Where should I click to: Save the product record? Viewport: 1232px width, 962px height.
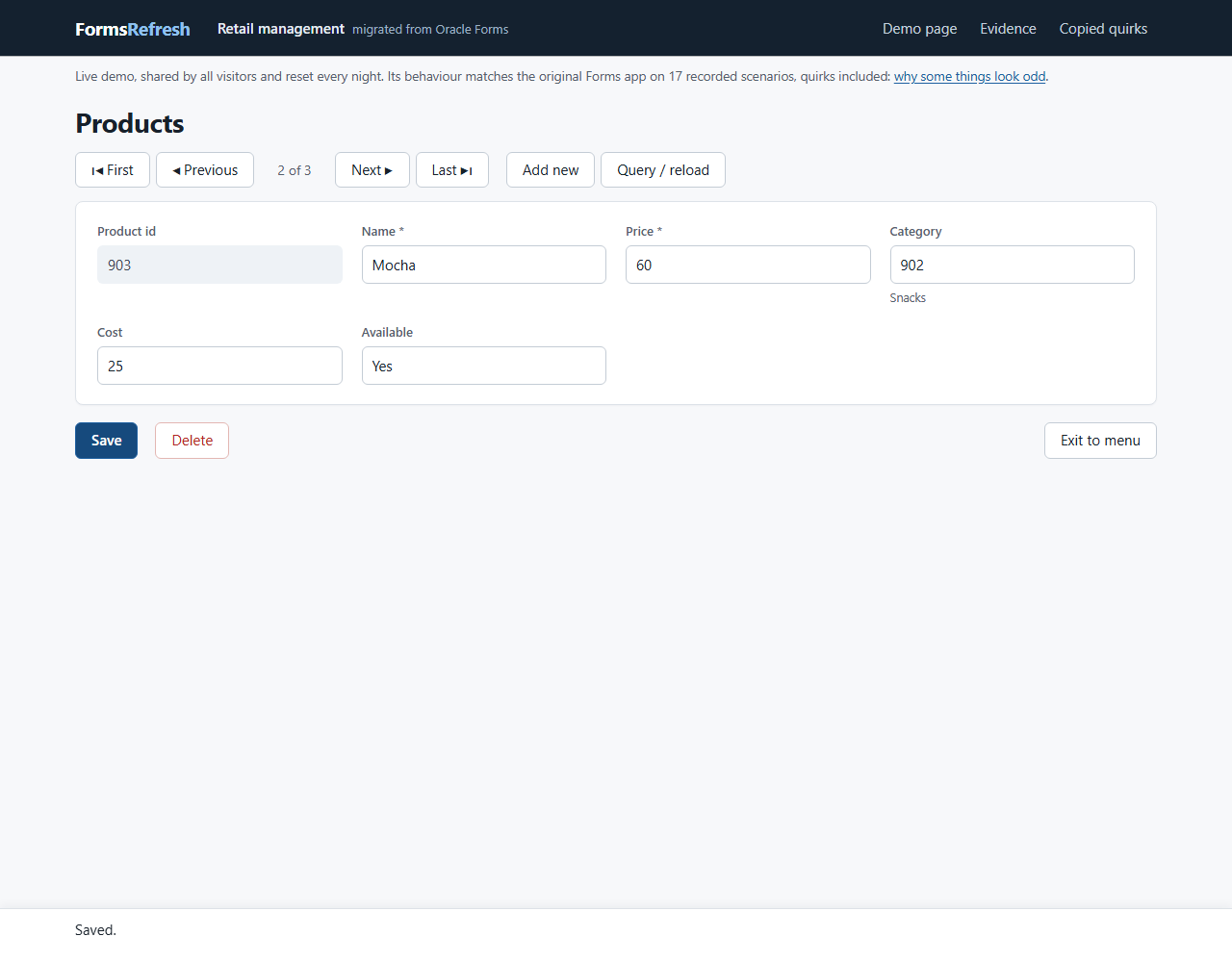[x=107, y=441]
